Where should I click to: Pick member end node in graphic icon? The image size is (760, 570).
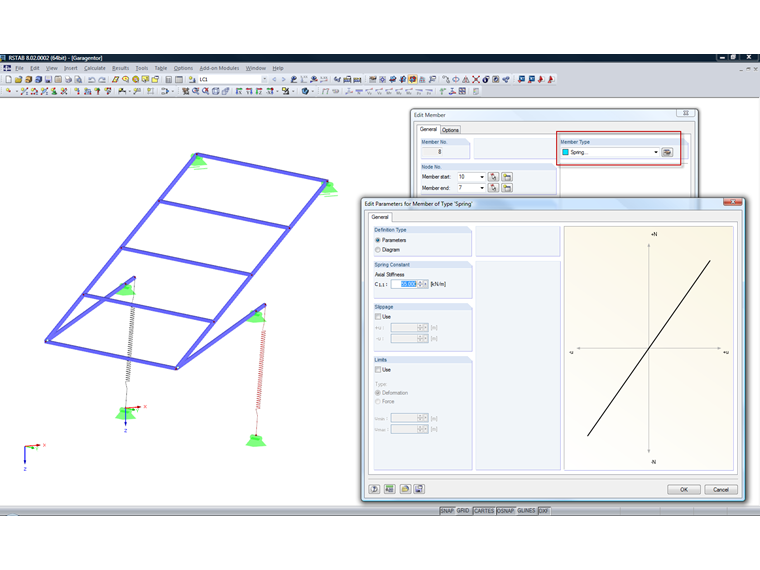tap(493, 188)
